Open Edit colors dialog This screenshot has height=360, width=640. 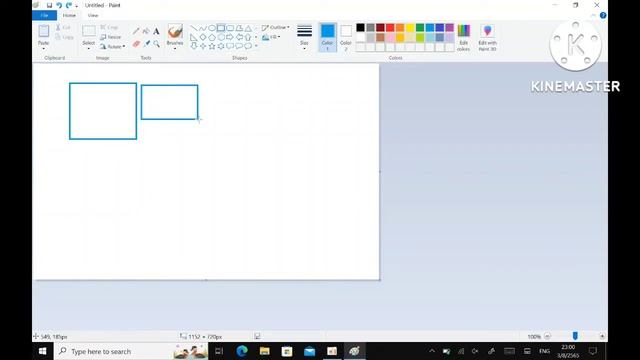(464, 38)
